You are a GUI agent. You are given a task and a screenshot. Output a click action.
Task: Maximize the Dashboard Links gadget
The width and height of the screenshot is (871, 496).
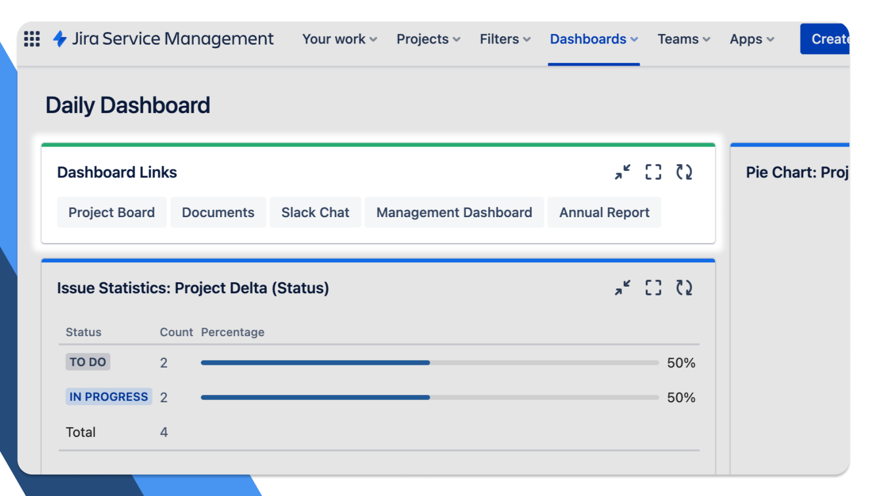click(653, 173)
